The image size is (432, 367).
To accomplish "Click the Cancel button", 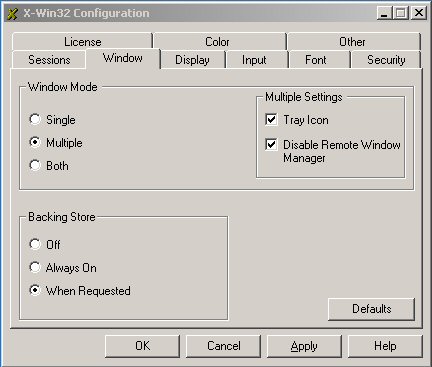I will [223, 346].
